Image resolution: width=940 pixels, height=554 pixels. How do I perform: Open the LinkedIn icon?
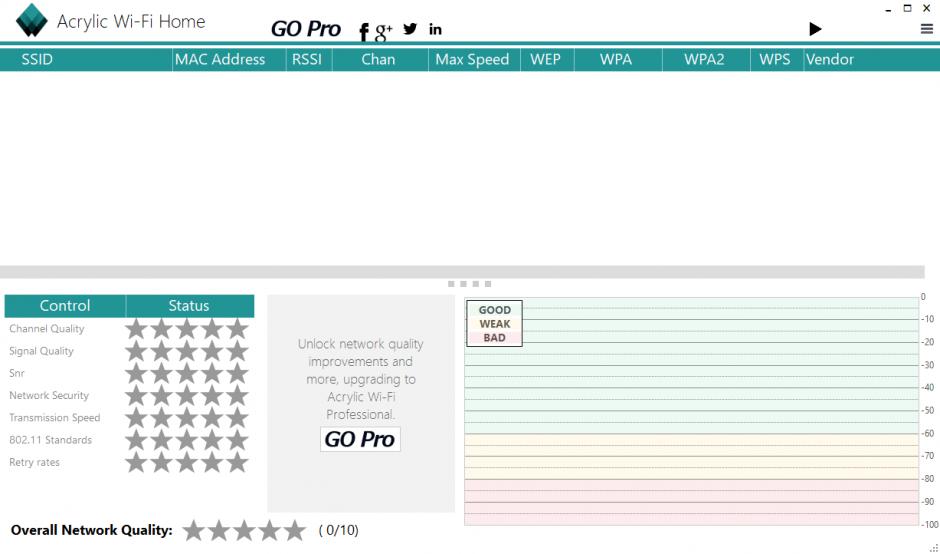(435, 29)
